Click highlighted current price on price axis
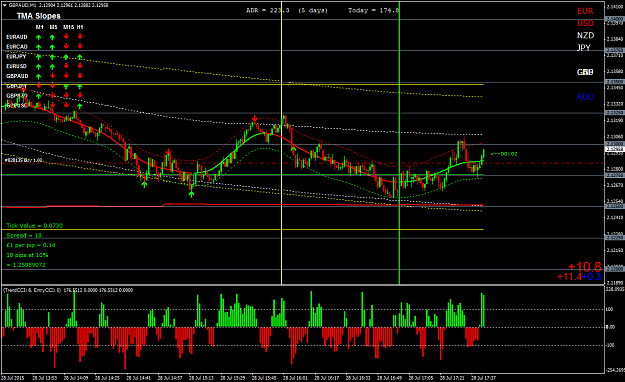Screen dimensions: 625x382 pos(614,150)
